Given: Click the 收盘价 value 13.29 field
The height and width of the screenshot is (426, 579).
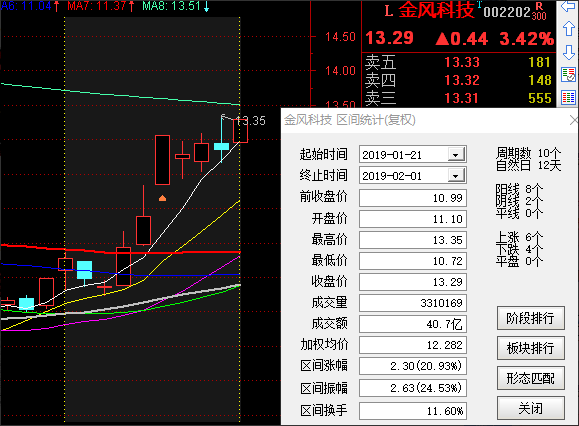Looking at the screenshot, I should click(x=412, y=282).
